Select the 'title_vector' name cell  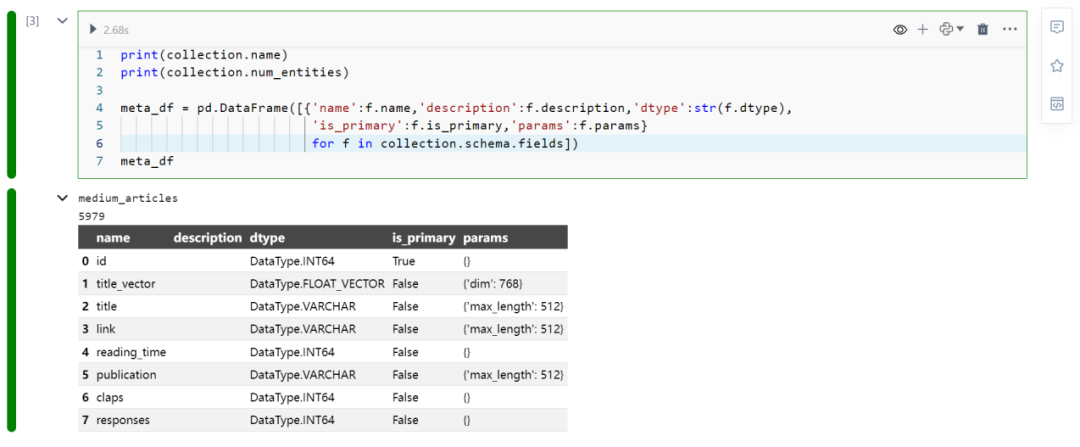coord(126,283)
